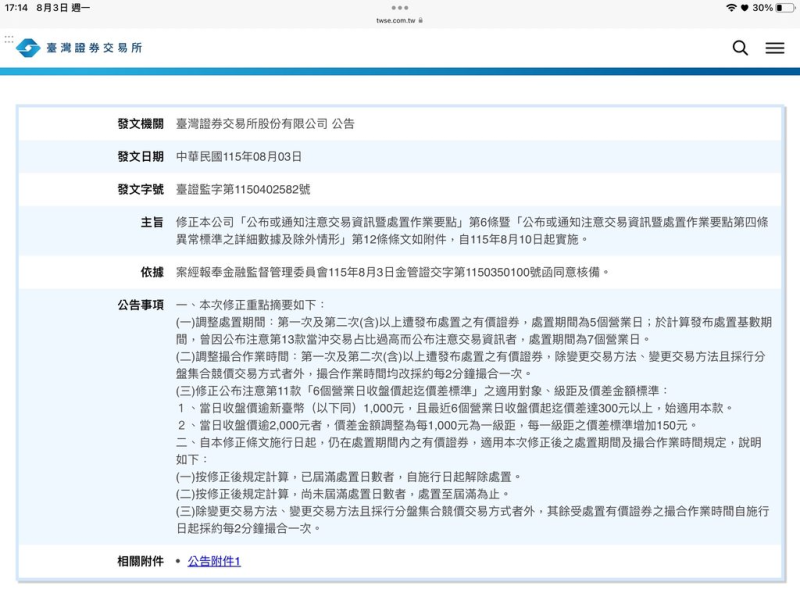
Task: Tap the Wi-Fi status icon
Action: pyautogui.click(x=731, y=8)
